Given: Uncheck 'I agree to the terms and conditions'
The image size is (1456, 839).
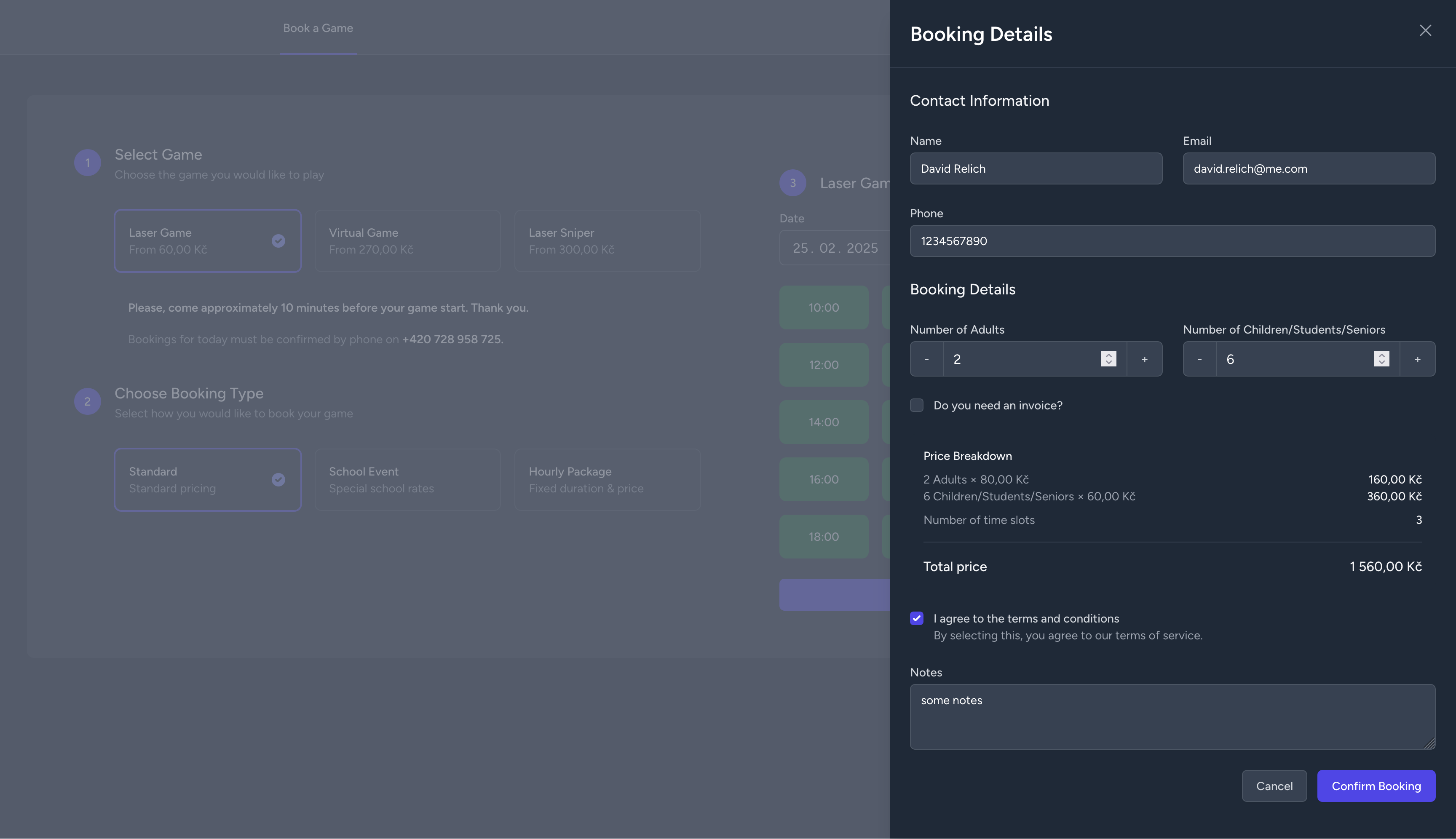Looking at the screenshot, I should pos(916,618).
